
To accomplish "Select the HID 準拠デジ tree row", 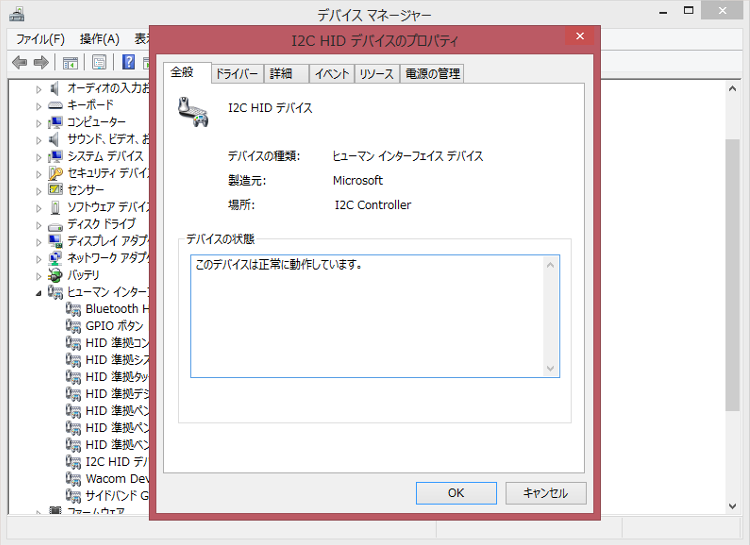I will tap(108, 394).
